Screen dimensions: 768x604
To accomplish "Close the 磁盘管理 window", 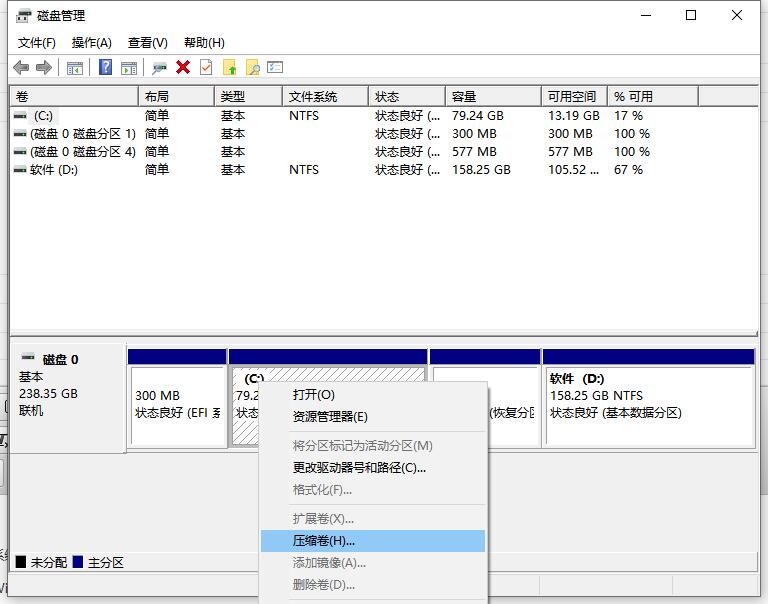I will click(737, 16).
